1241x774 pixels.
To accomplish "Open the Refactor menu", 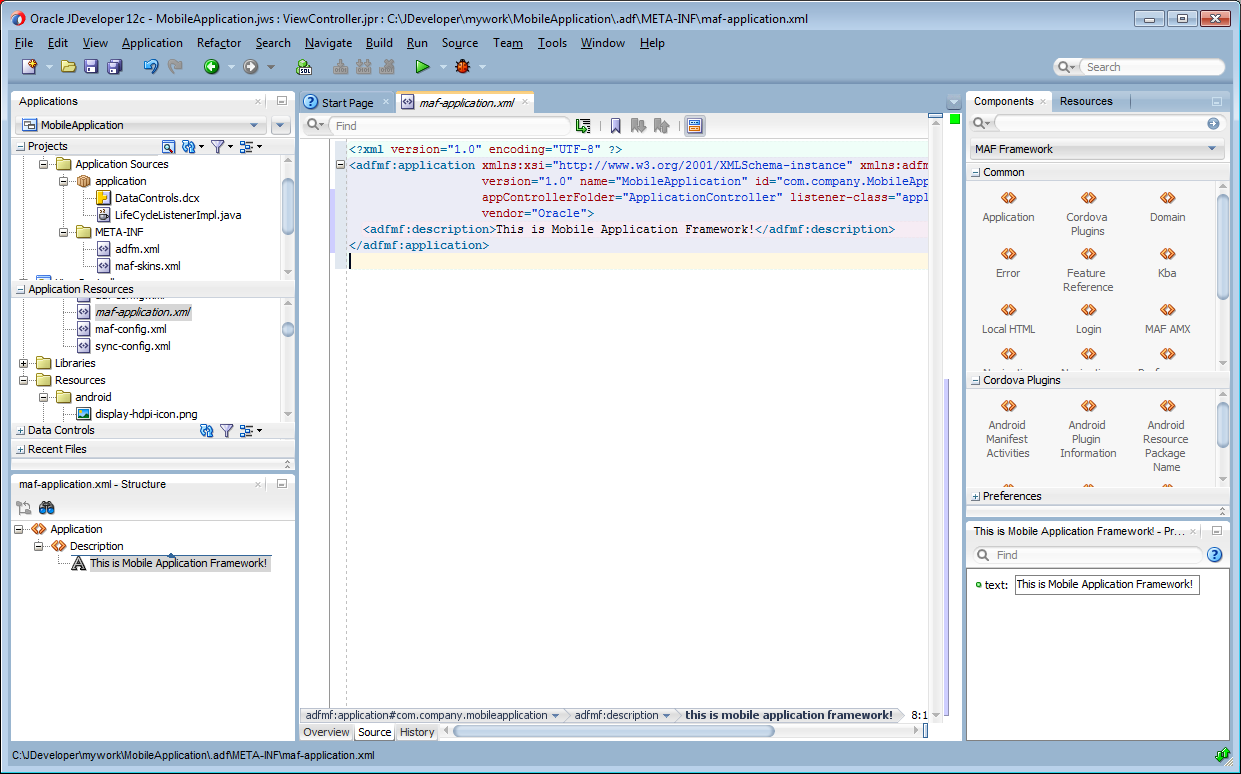I will click(219, 43).
